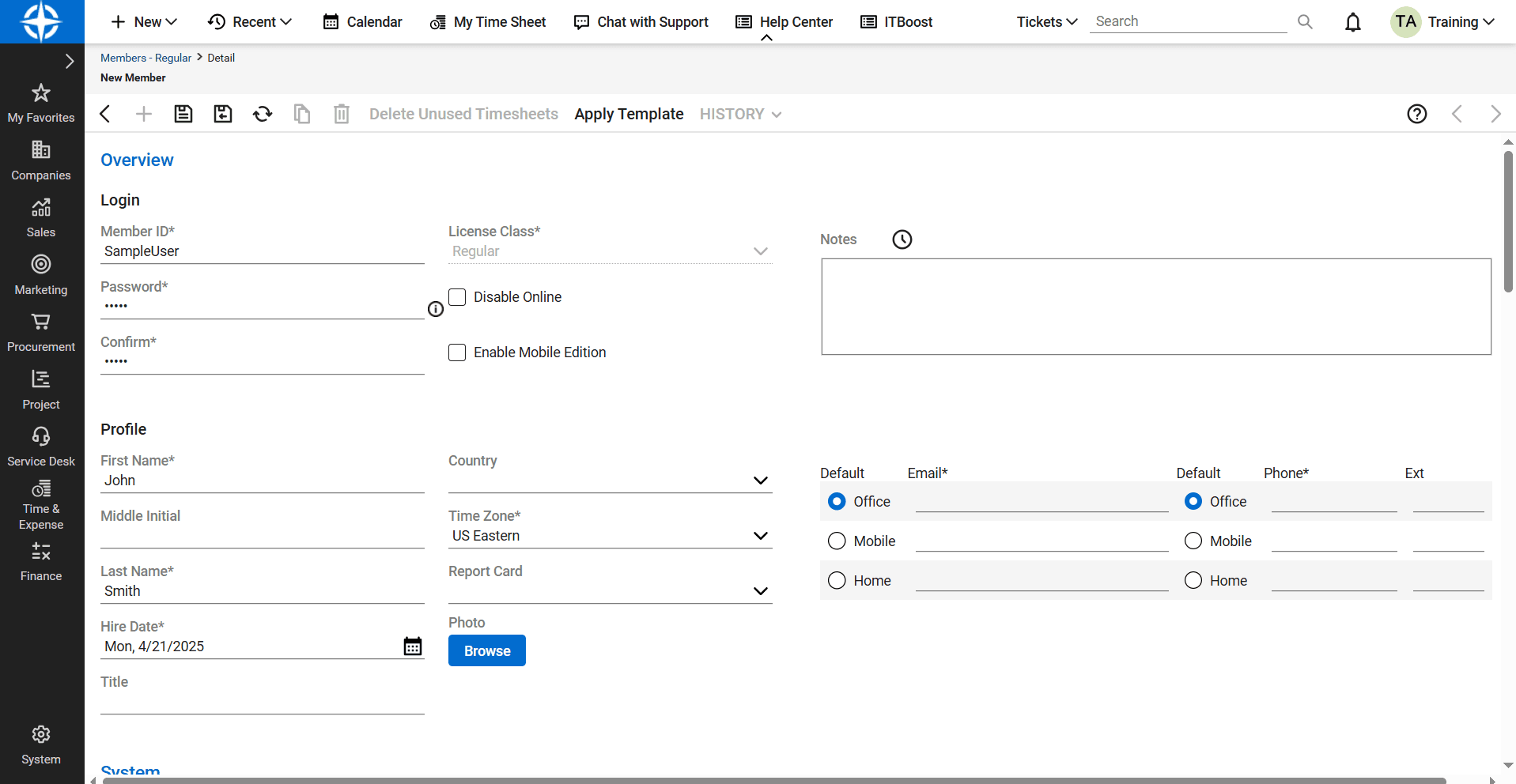Click the Notes history clock icon
Viewport: 1516px width, 784px height.
tap(902, 239)
